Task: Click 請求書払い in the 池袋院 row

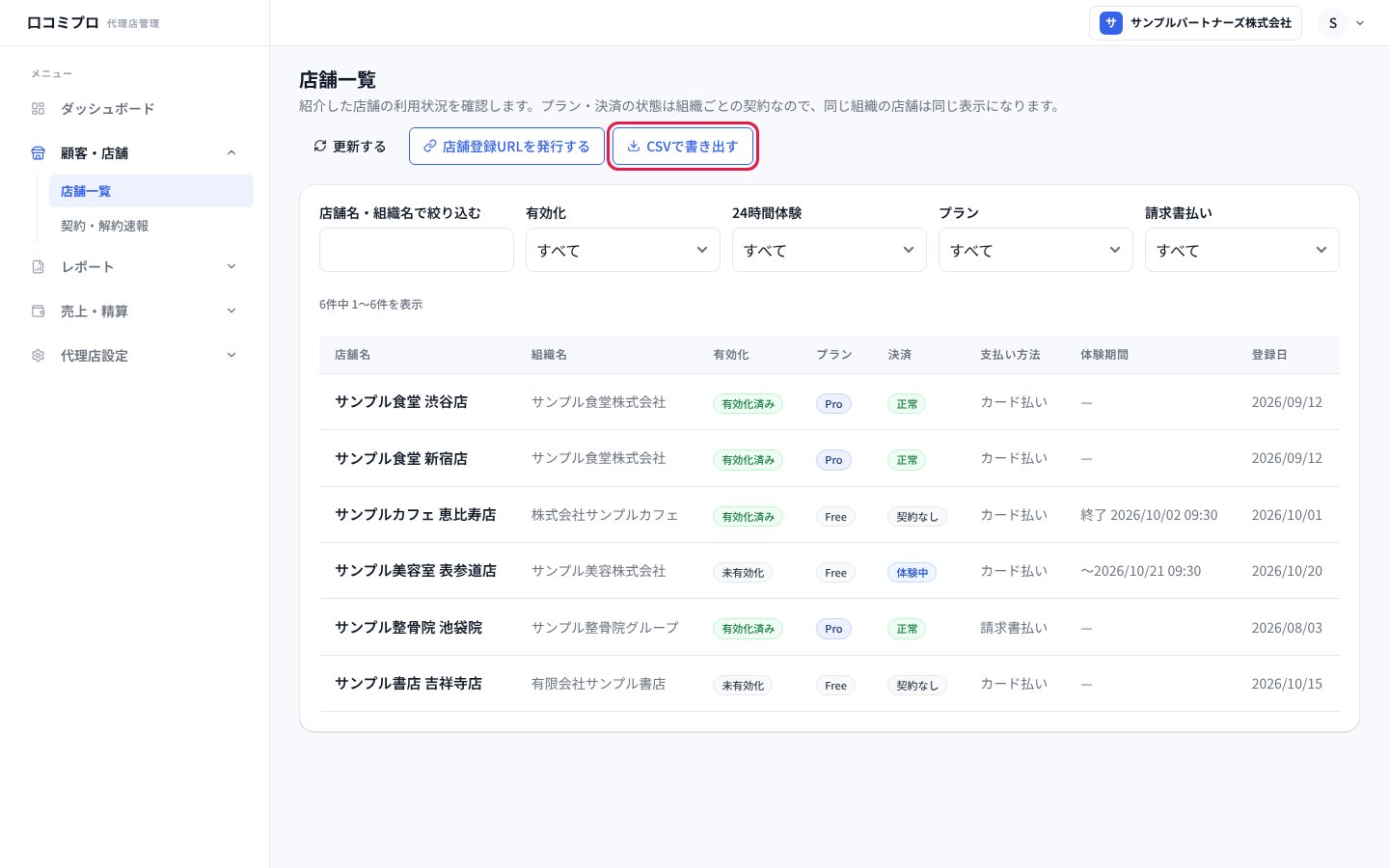Action: 1014,628
